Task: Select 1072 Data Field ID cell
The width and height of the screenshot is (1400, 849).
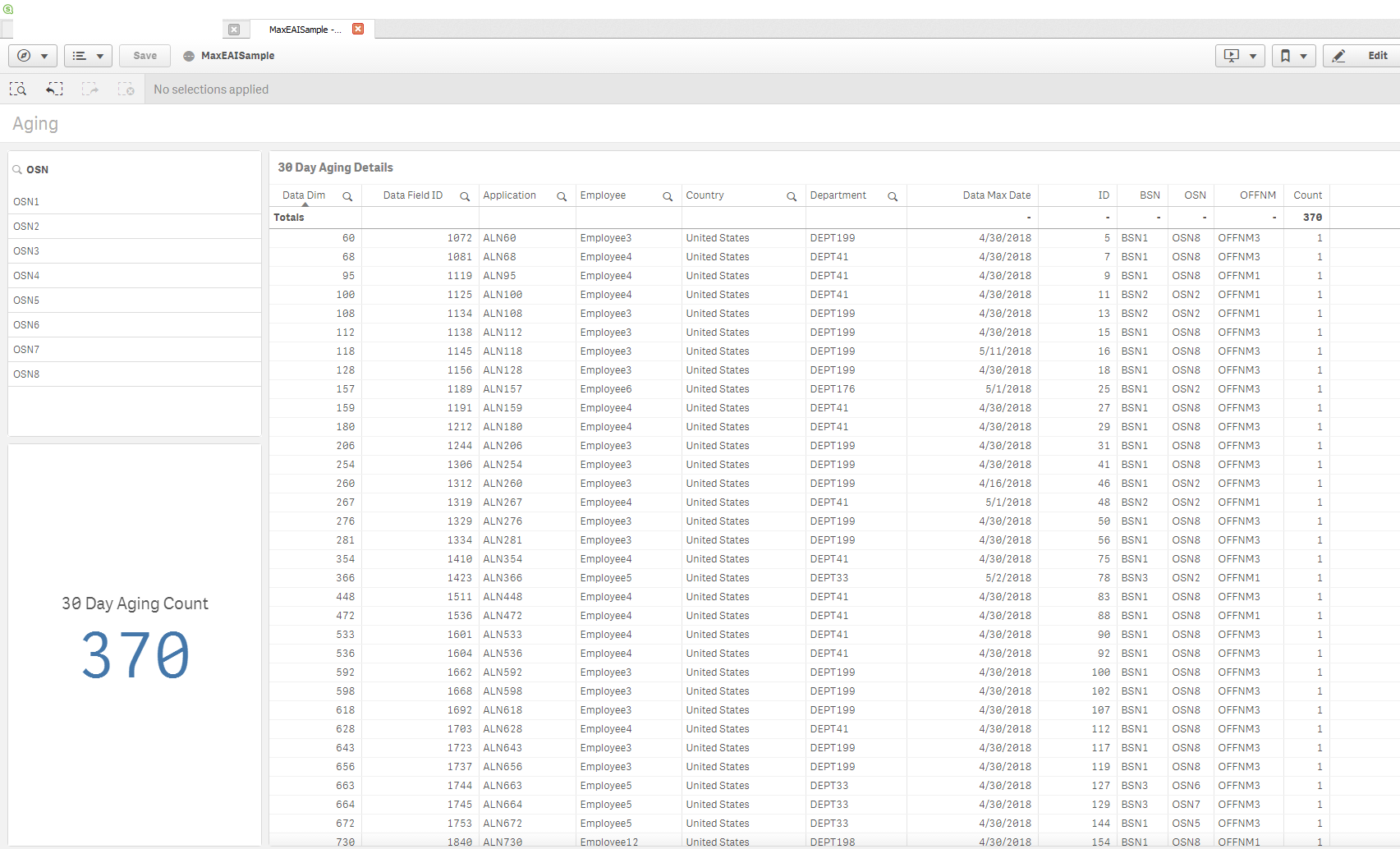Action: point(420,238)
